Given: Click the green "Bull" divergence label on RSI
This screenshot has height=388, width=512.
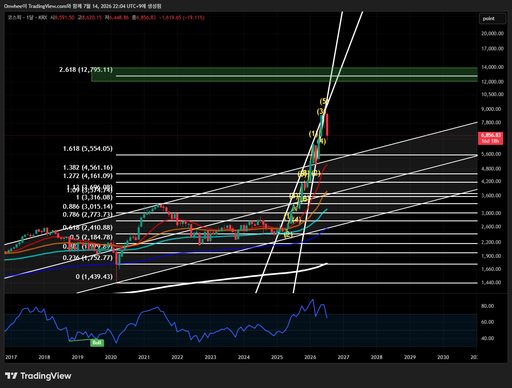Looking at the screenshot, I should point(97,343).
